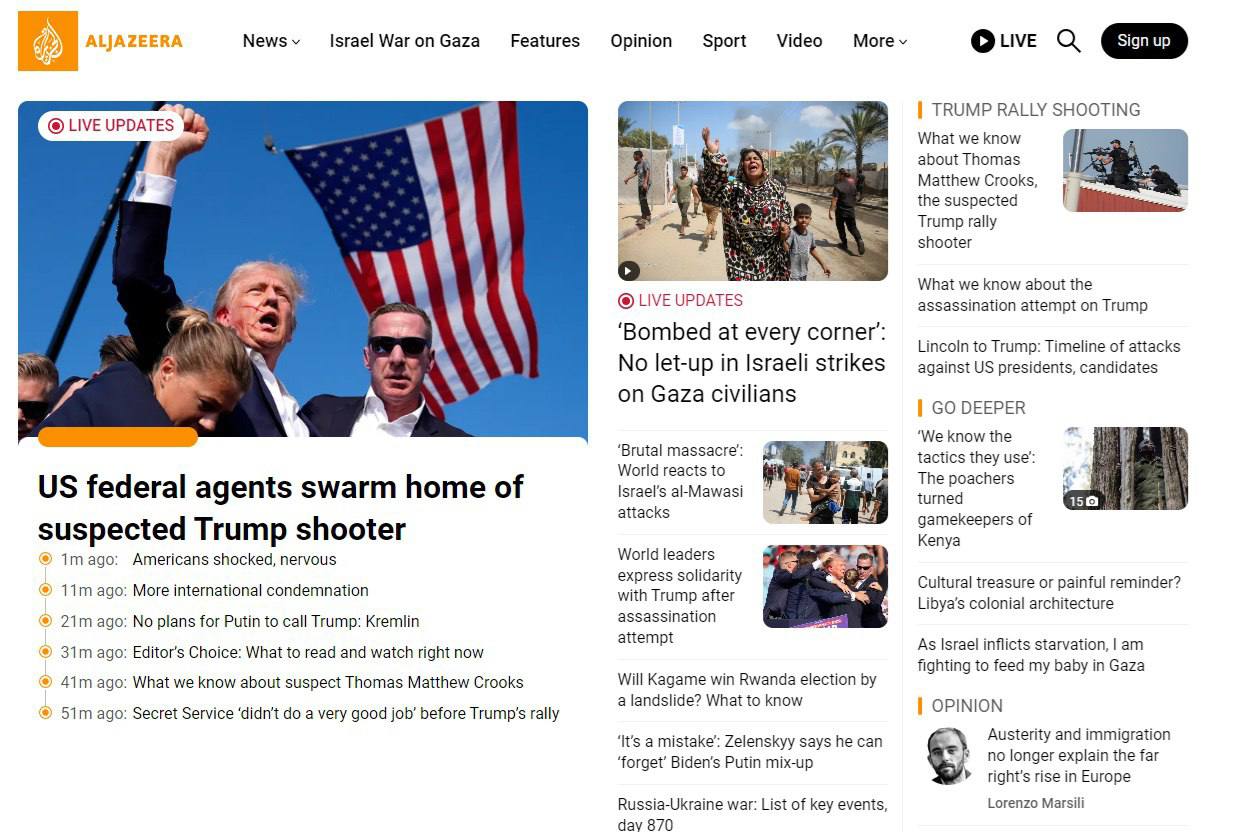Open the rooftop snipers thumbnail
The height and width of the screenshot is (832, 1239).
tap(1125, 170)
